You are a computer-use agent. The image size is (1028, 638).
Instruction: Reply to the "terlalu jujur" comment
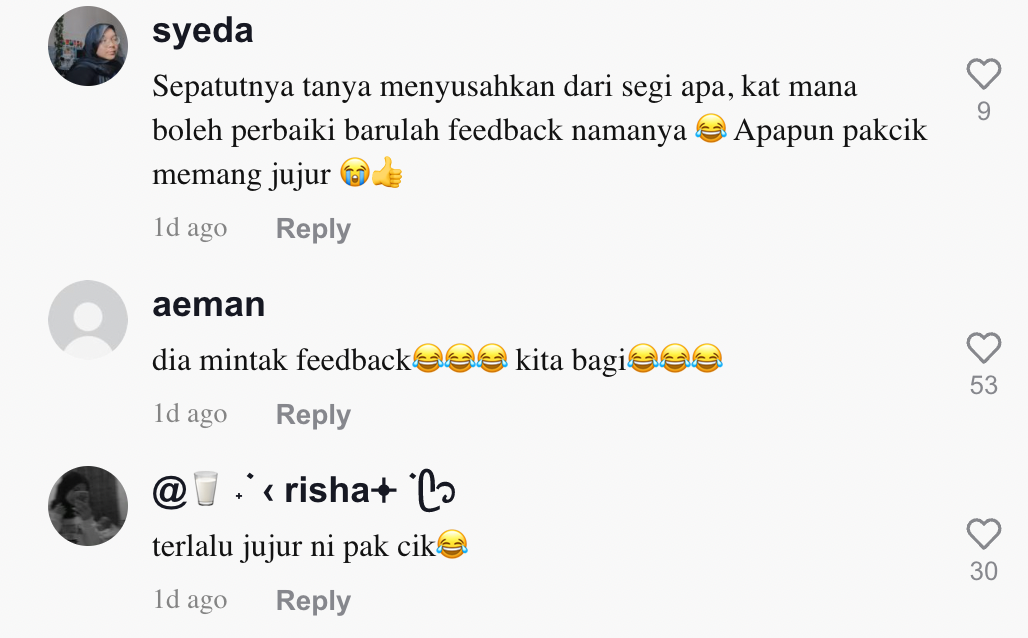(313, 601)
